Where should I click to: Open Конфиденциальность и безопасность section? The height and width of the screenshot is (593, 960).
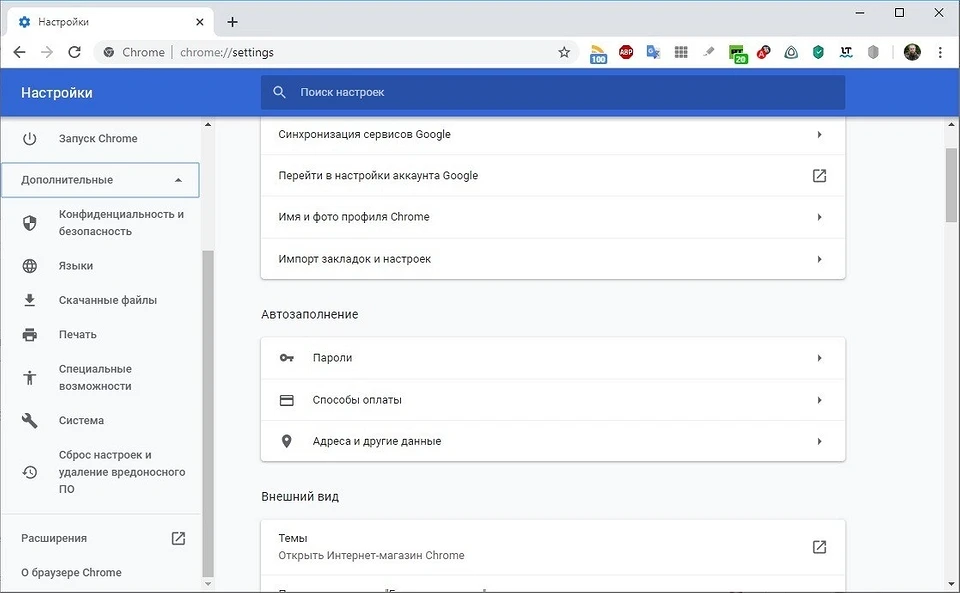tap(120, 223)
